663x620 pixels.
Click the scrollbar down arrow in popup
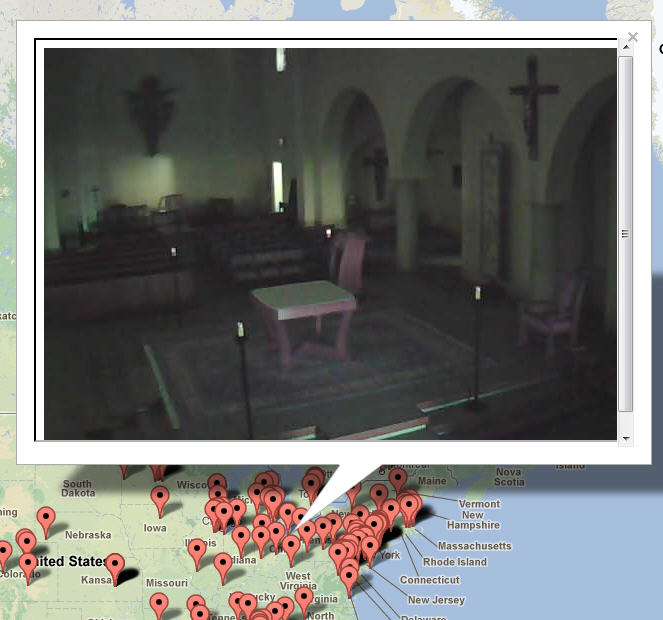626,438
